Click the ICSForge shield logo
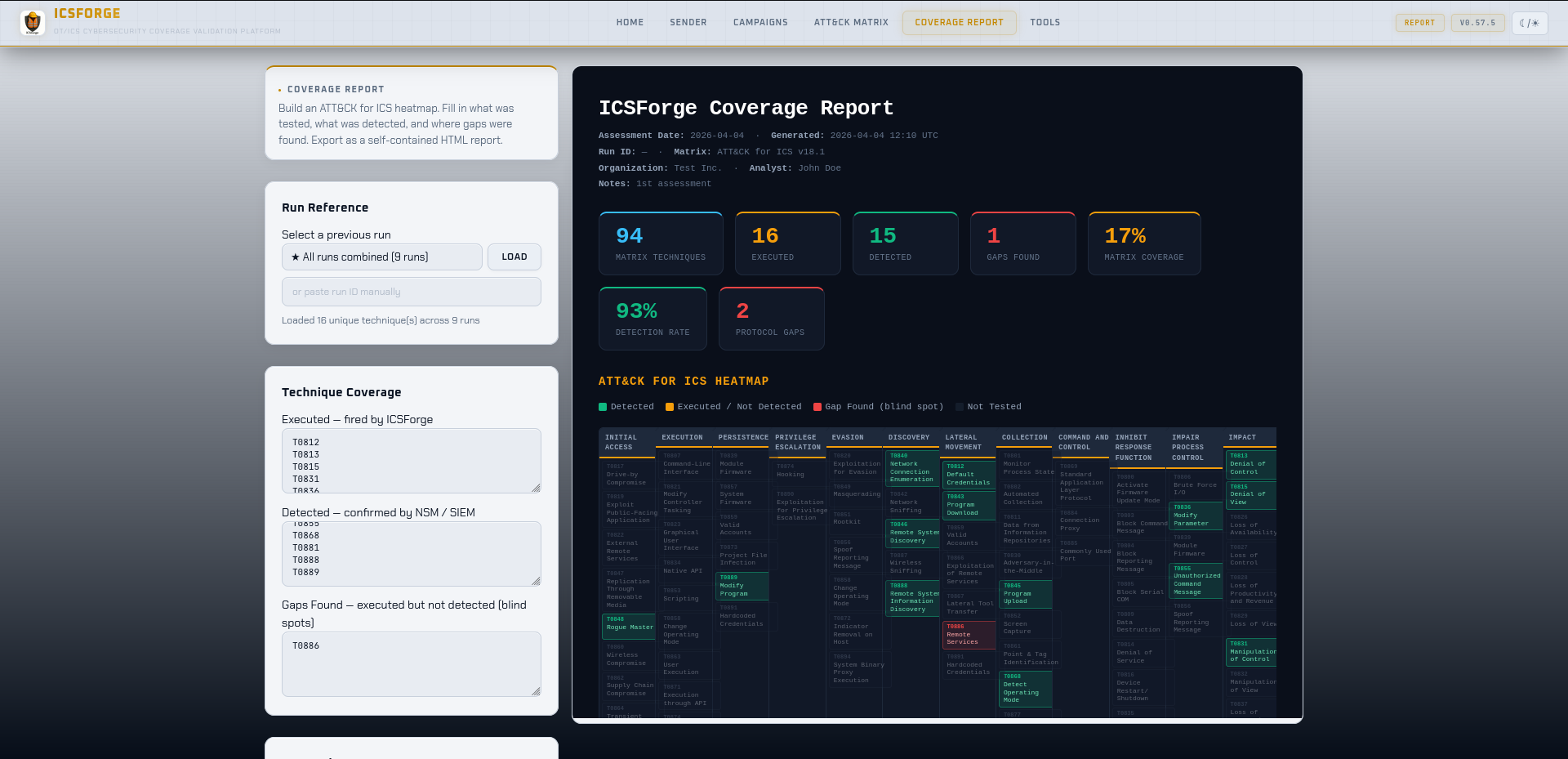This screenshot has width=1568, height=759. 32,22
